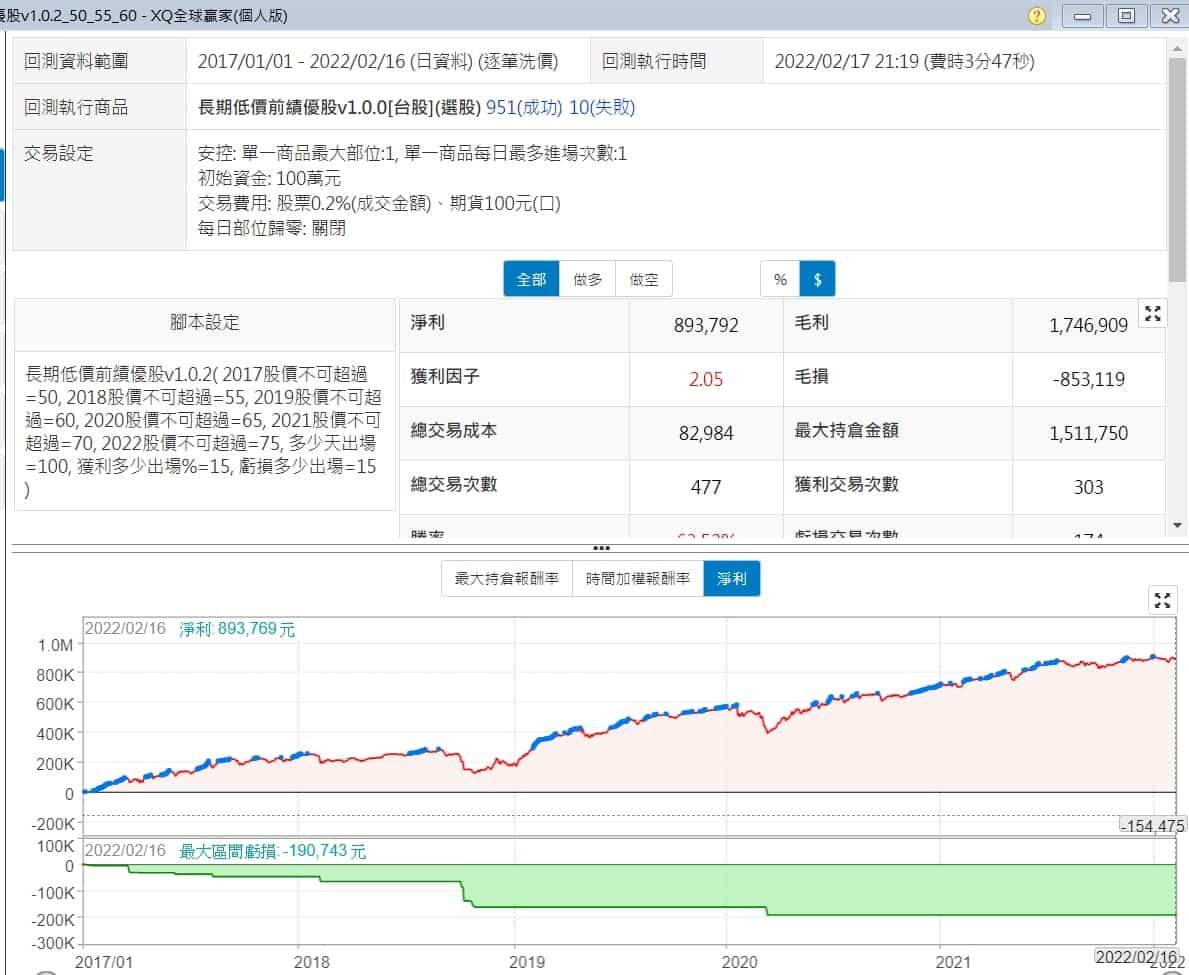The image size is (1189, 975).
Task: Click the scroll down arrow in the upper panel
Action: pos(1178,526)
